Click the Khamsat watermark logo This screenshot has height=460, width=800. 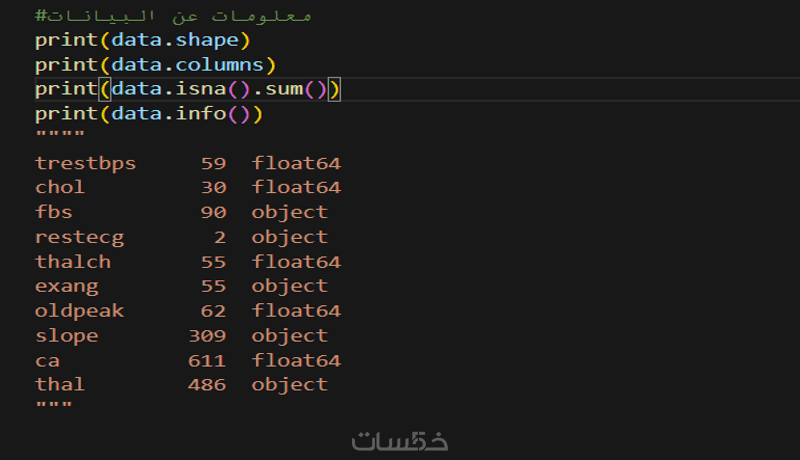tap(400, 441)
